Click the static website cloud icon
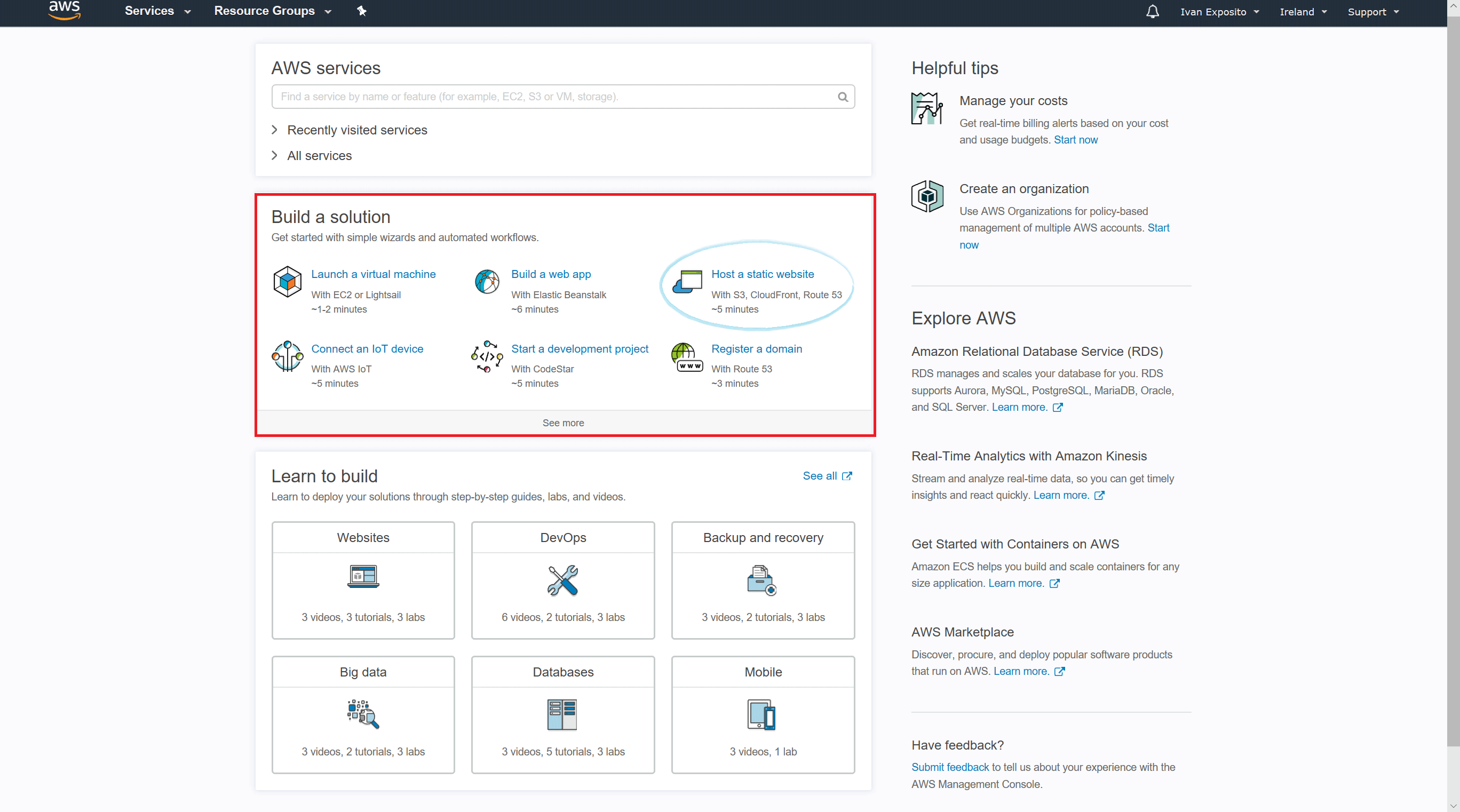This screenshot has width=1460, height=812. tap(687, 282)
